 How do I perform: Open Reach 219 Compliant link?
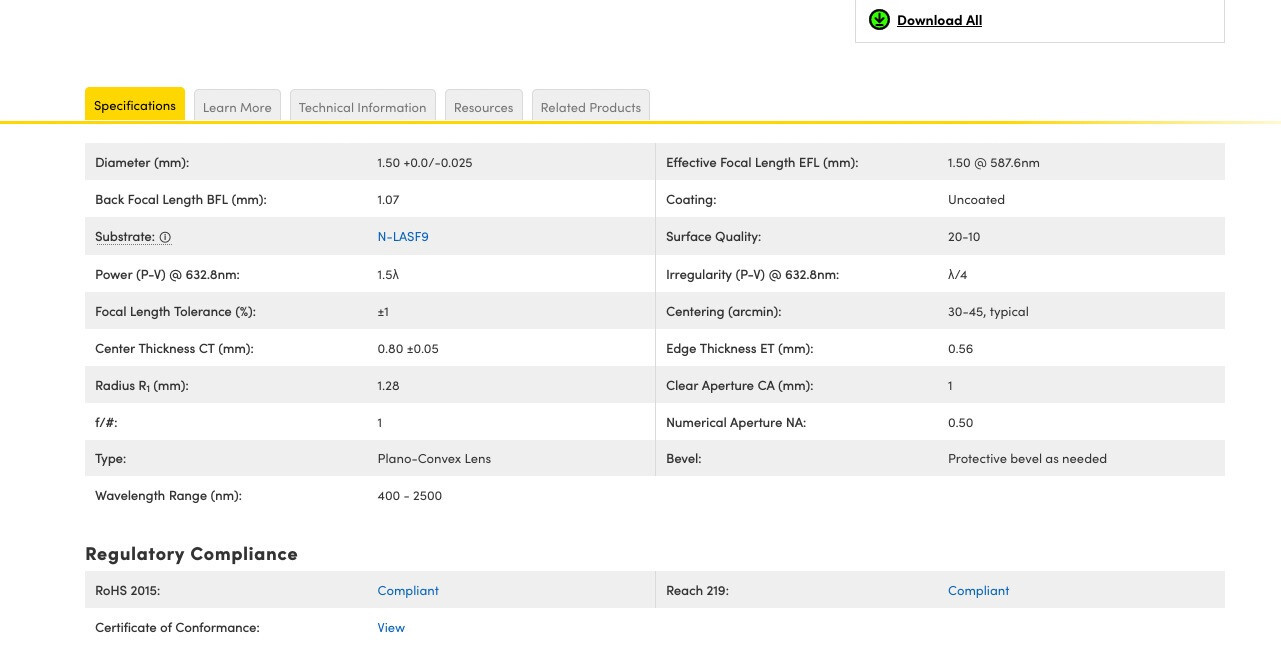coord(978,591)
